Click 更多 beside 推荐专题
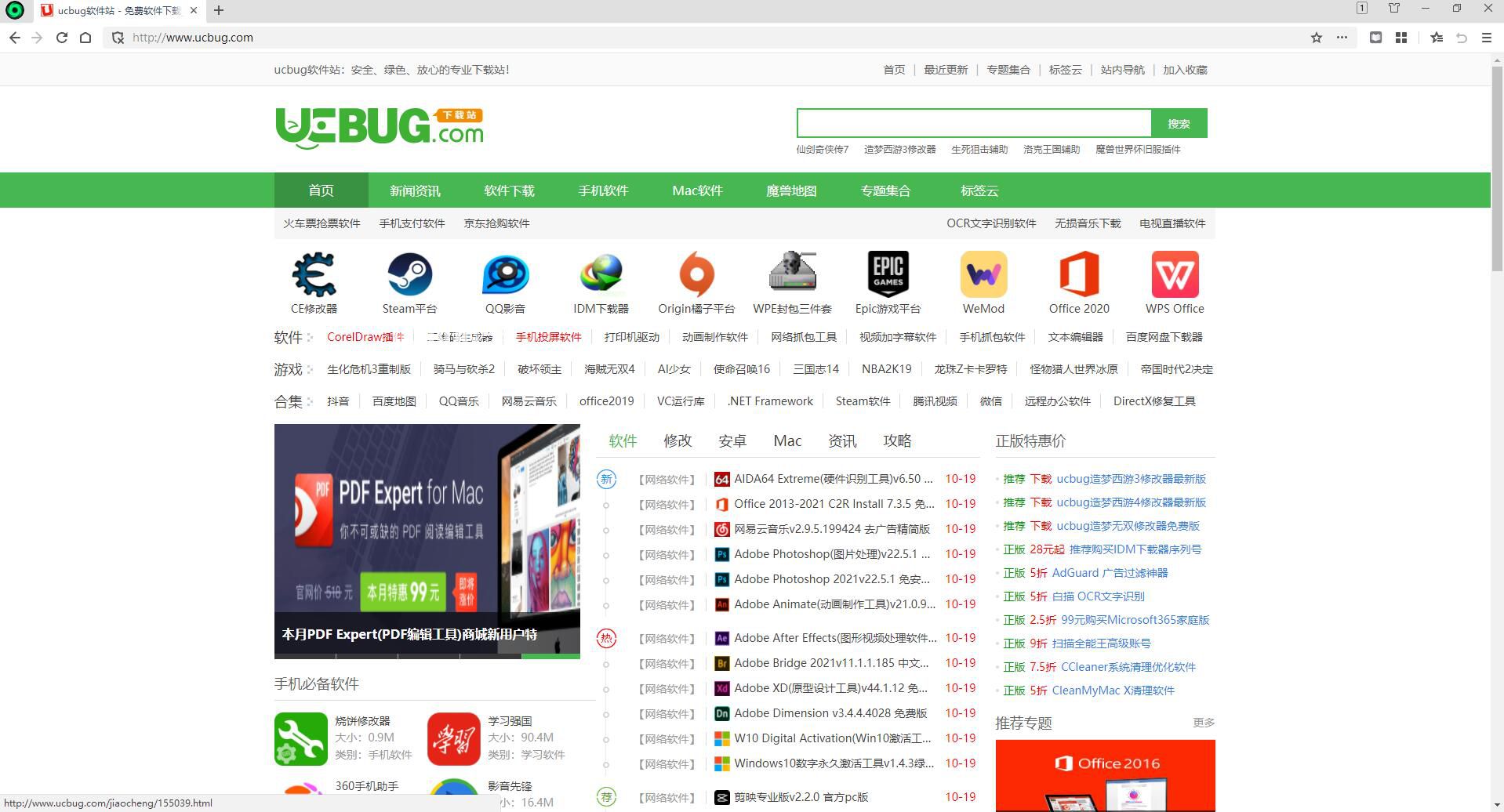 (x=1204, y=723)
